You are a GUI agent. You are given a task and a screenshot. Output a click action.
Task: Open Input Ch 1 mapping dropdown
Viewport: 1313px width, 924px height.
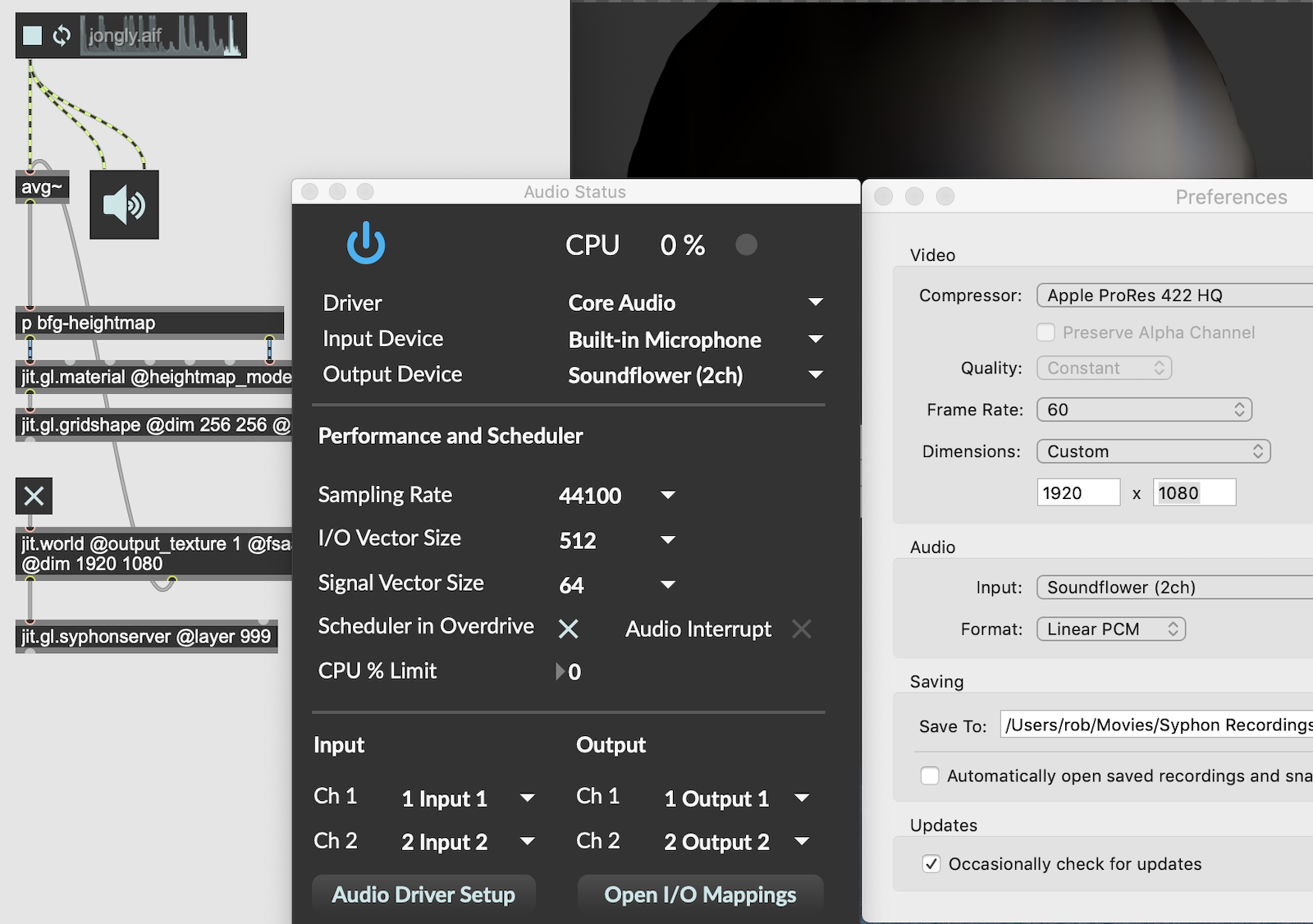468,798
